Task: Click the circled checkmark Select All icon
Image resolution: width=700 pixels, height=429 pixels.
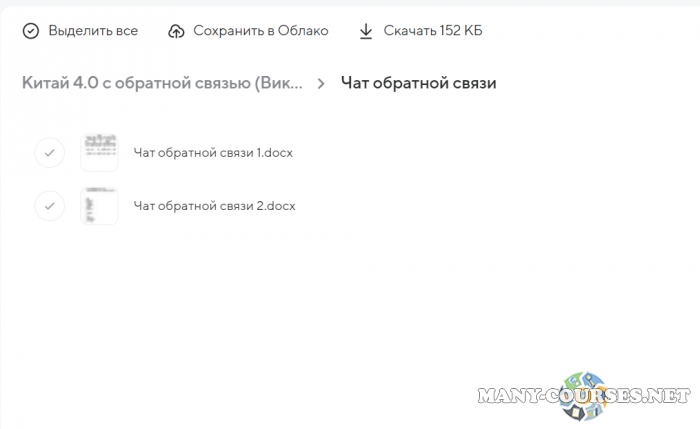Action: point(31,31)
